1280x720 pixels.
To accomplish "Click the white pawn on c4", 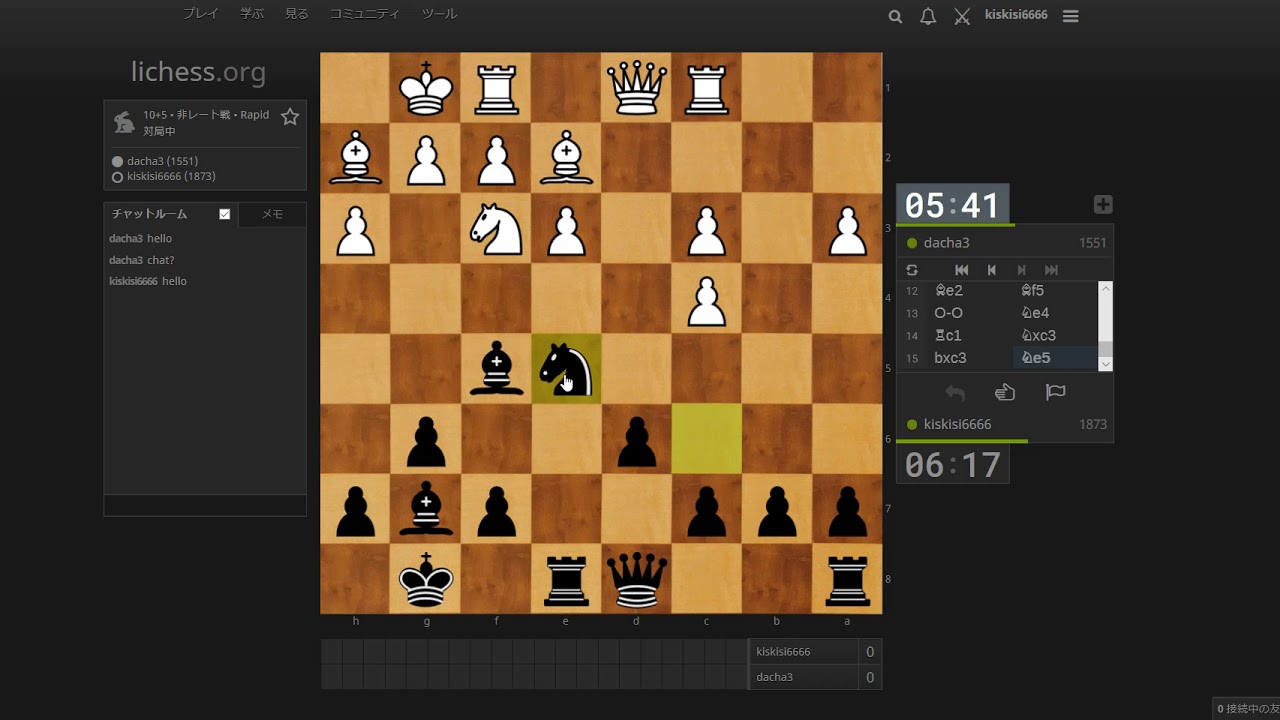I will tap(707, 298).
